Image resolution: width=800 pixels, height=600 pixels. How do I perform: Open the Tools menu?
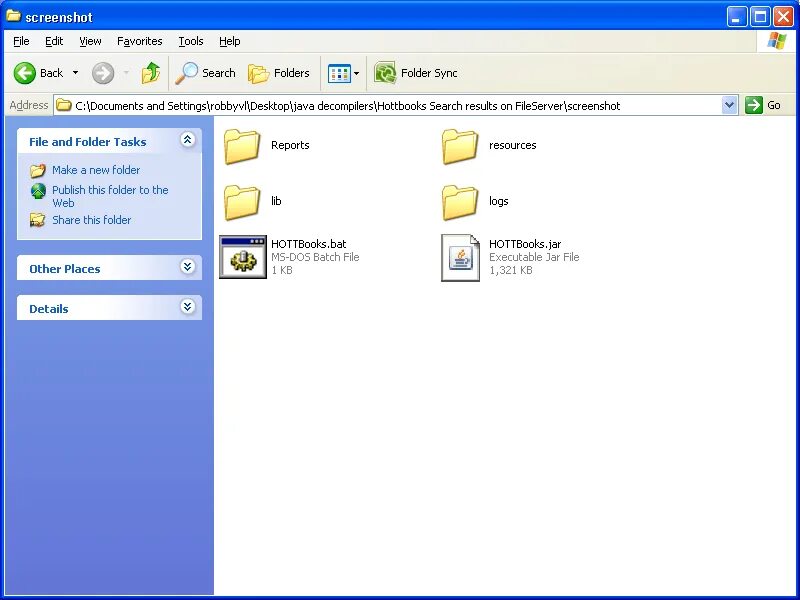coord(191,41)
